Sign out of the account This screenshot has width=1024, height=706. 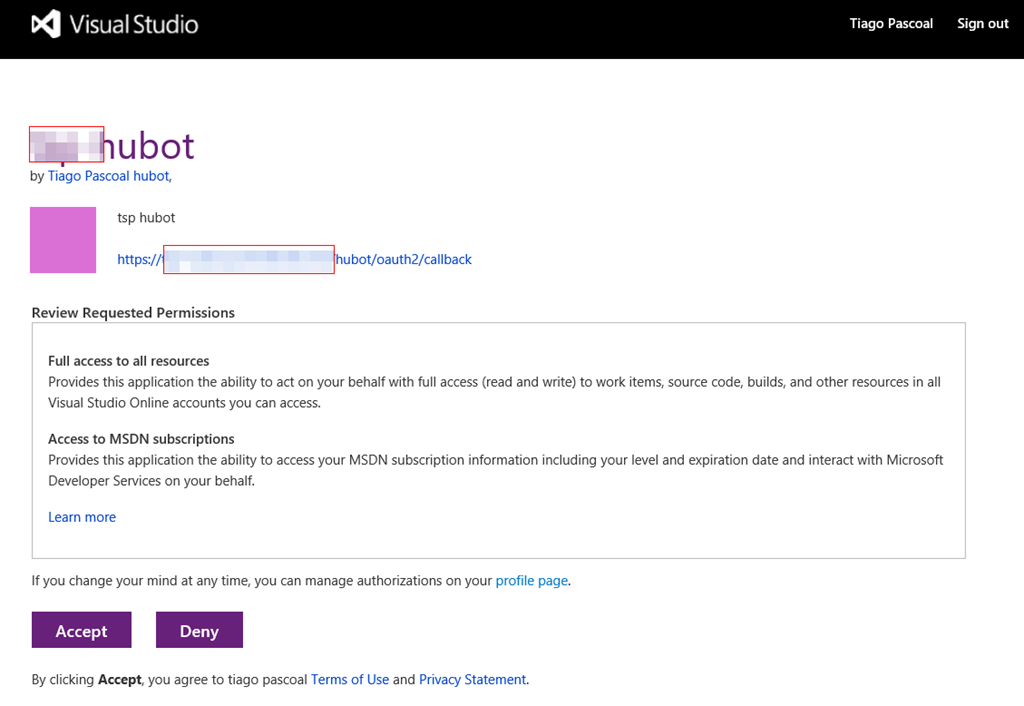coord(982,24)
